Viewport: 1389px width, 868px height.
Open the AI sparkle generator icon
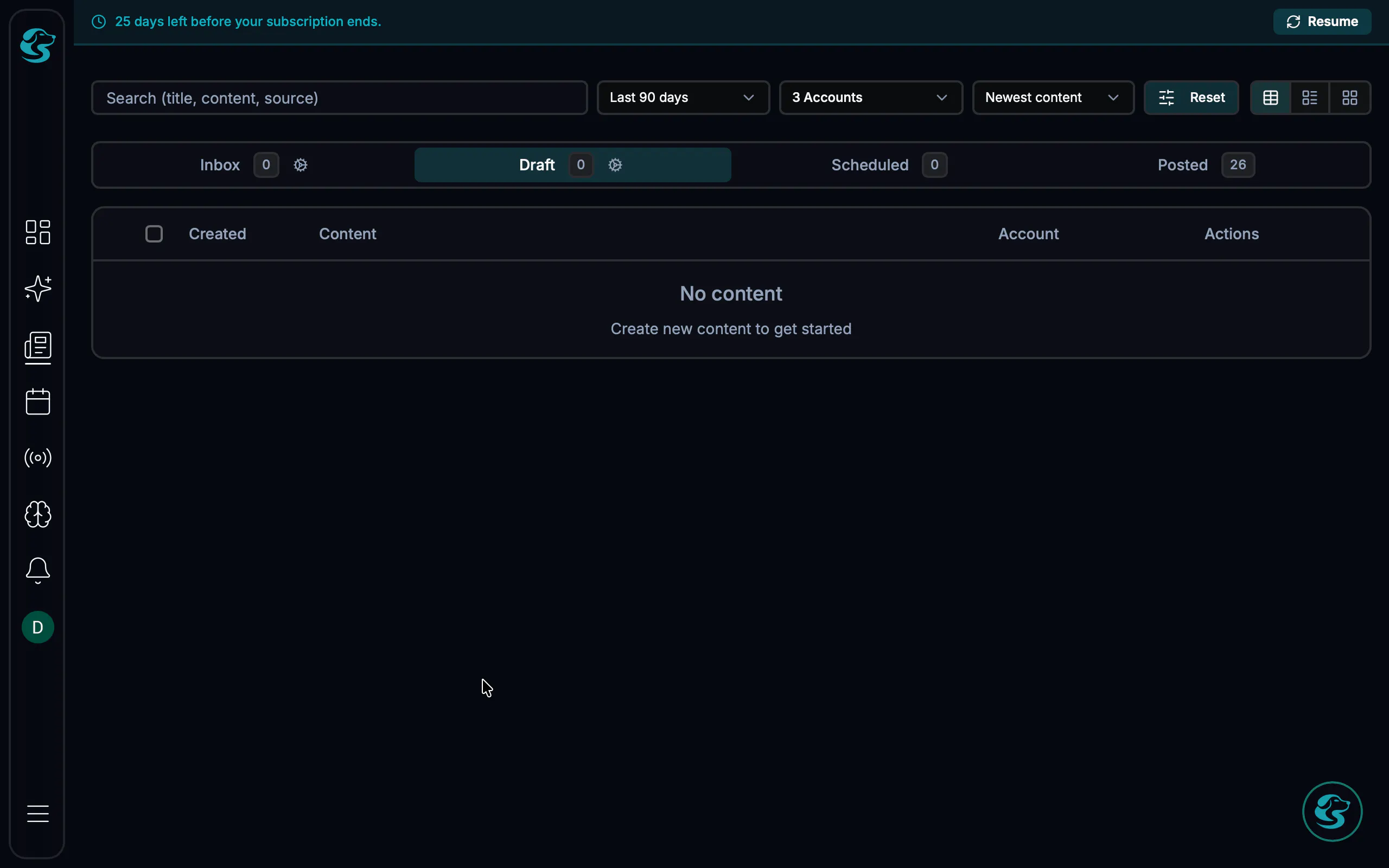click(38, 288)
